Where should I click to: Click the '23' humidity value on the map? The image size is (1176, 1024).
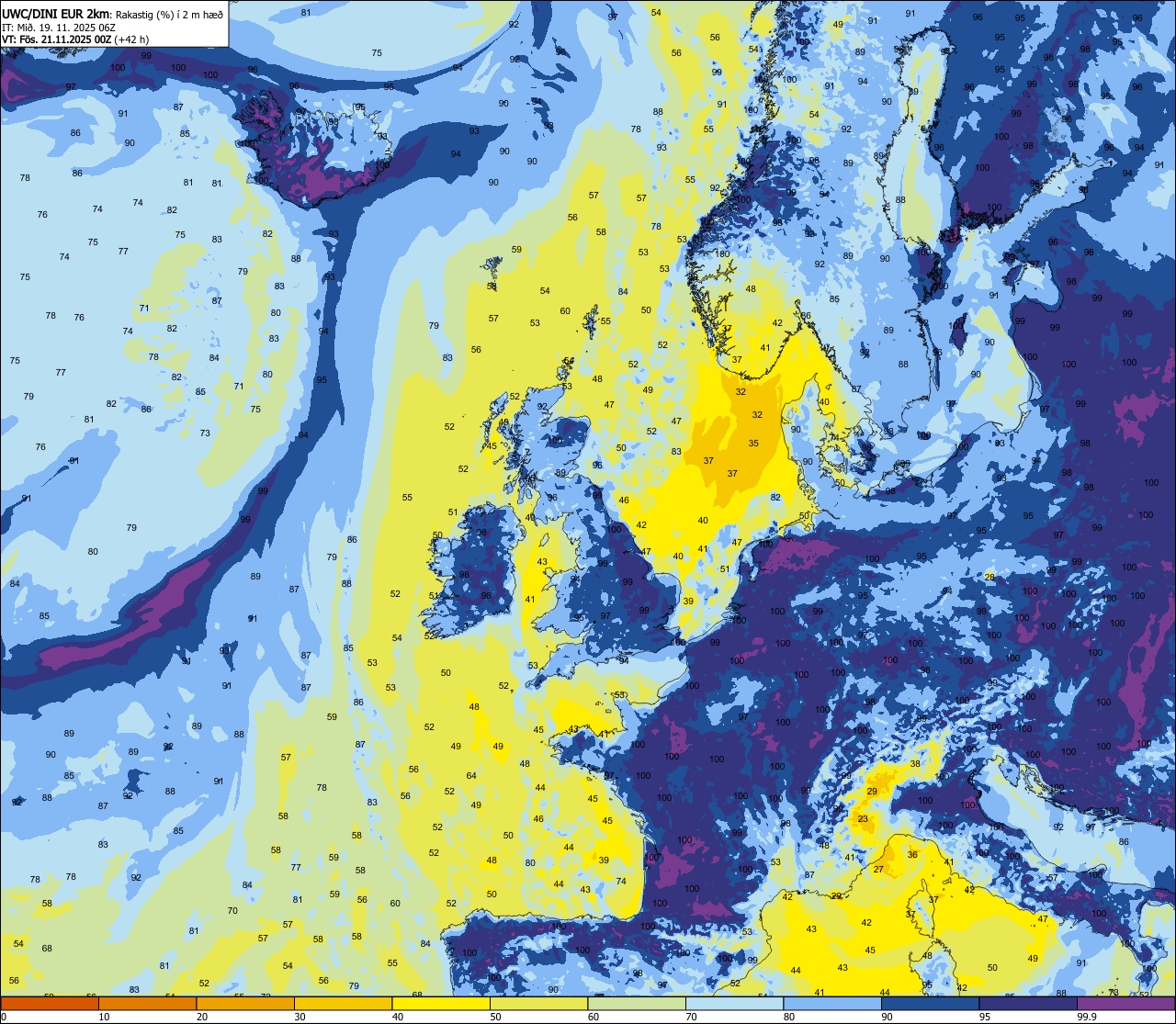click(863, 818)
